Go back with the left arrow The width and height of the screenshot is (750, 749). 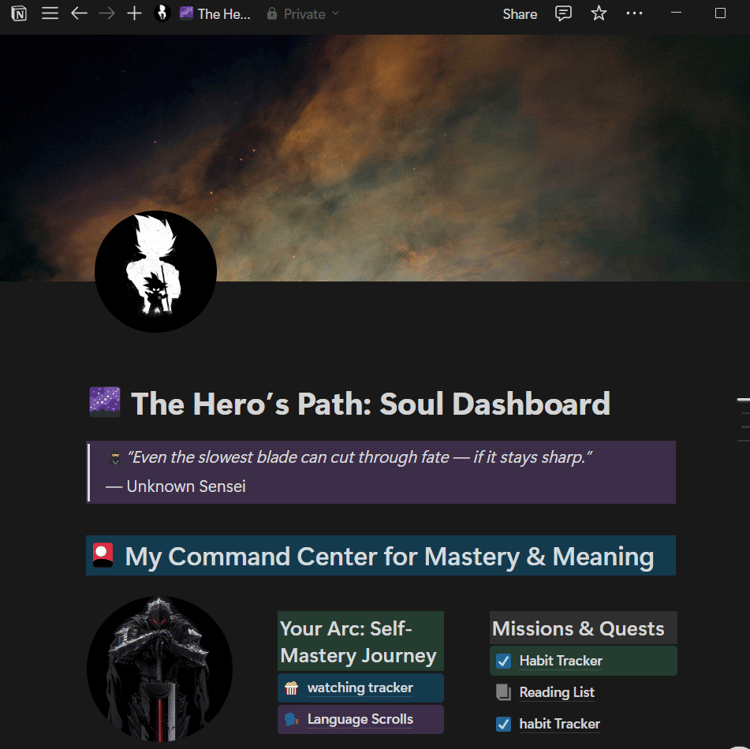(79, 13)
